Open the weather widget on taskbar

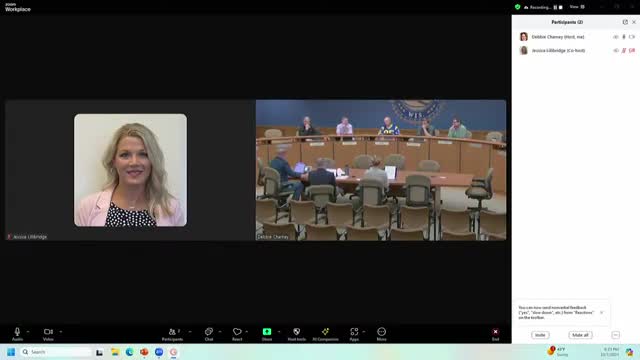pyautogui.click(x=558, y=352)
